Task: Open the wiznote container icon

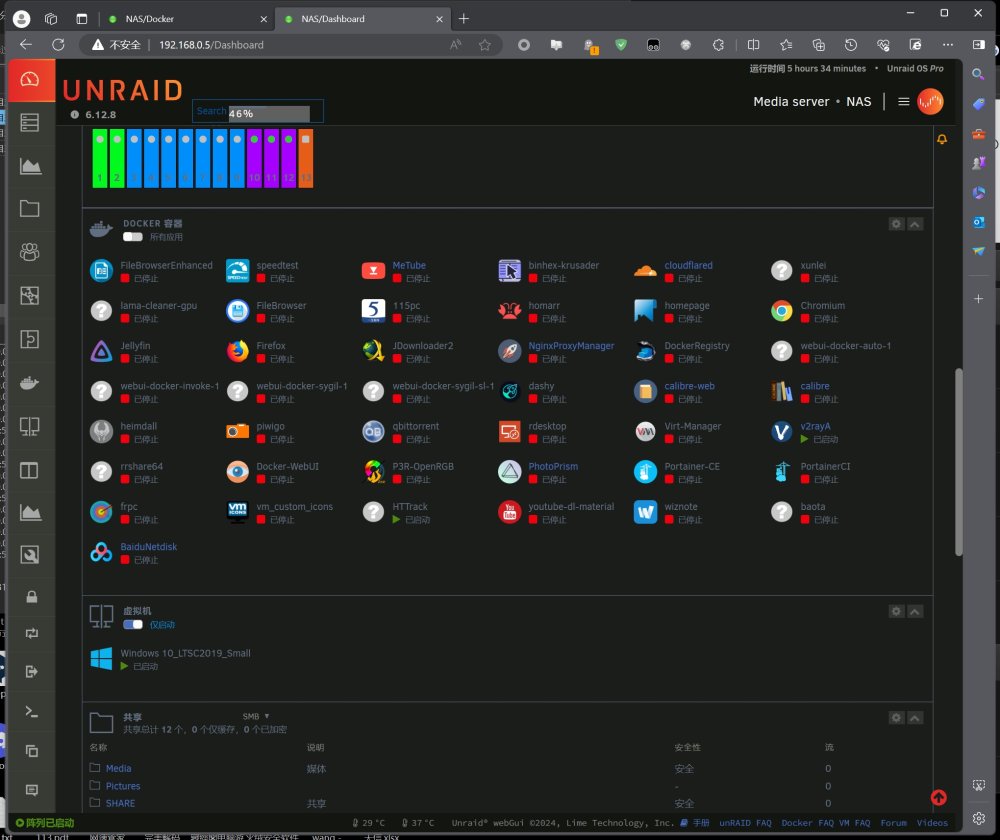Action: tap(645, 512)
